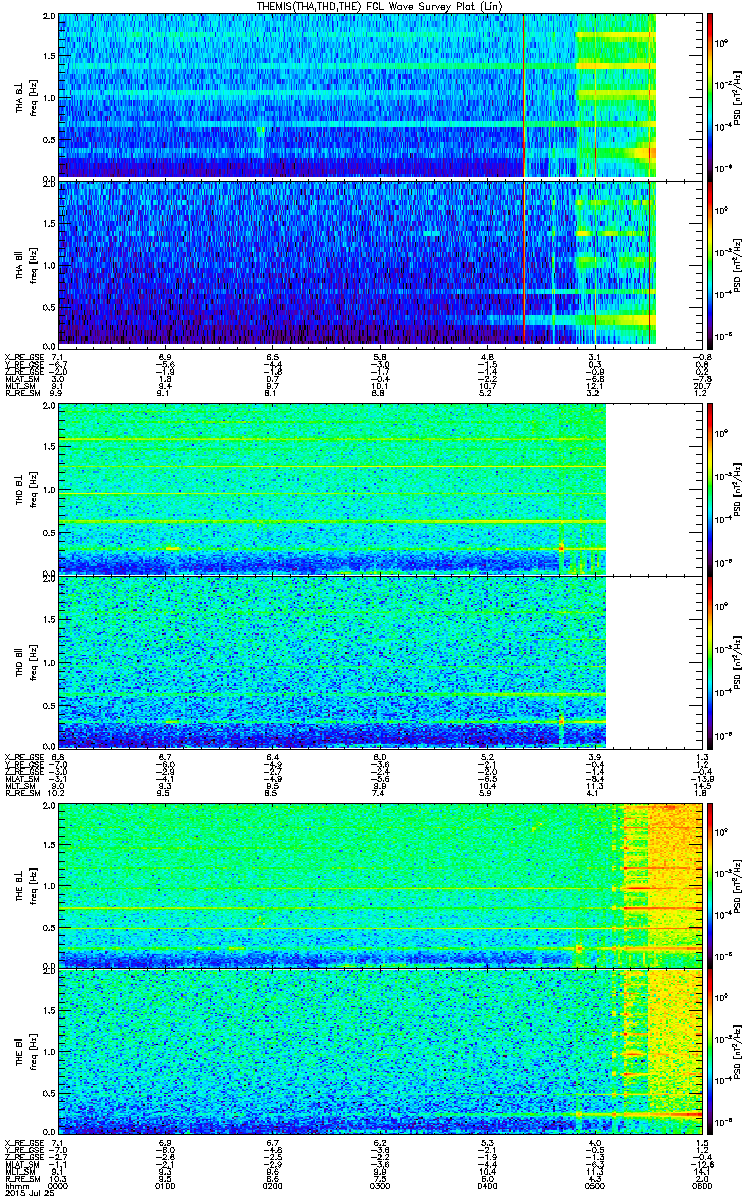Select the THA B-perpendicular spectrogram panel

coord(378,96)
